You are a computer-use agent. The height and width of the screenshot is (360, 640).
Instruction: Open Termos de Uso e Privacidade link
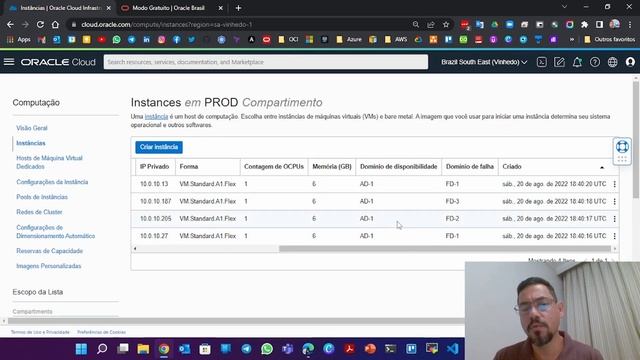click(40, 332)
